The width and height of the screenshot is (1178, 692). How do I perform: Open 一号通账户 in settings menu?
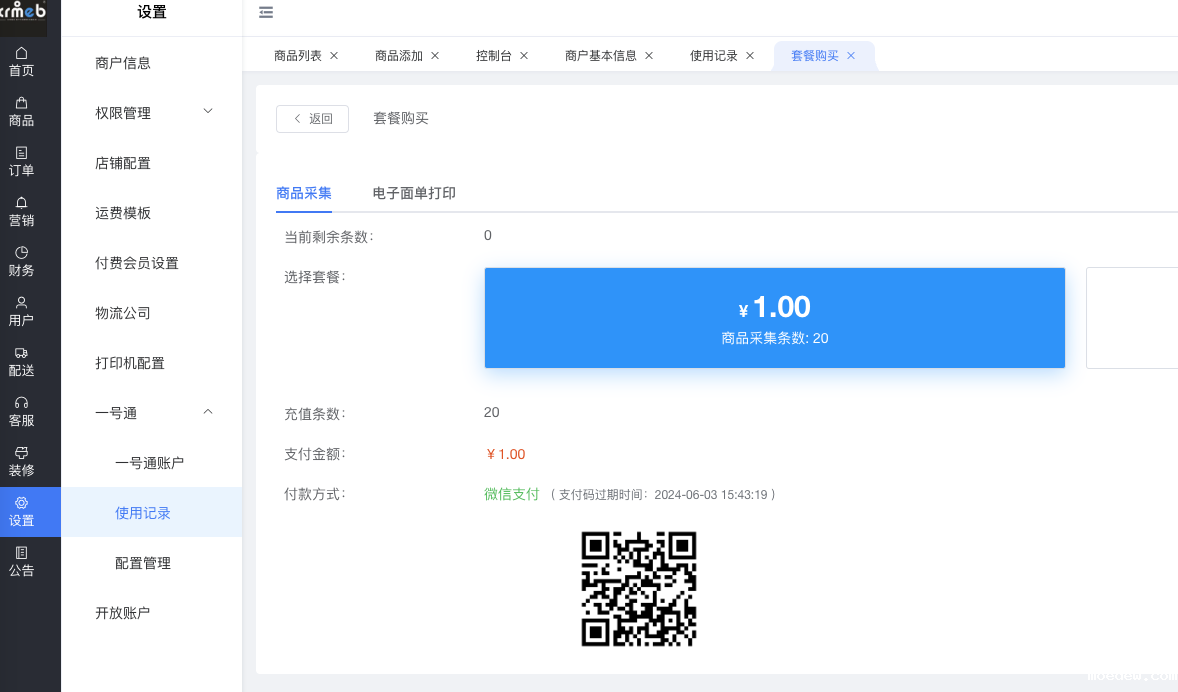(x=149, y=463)
